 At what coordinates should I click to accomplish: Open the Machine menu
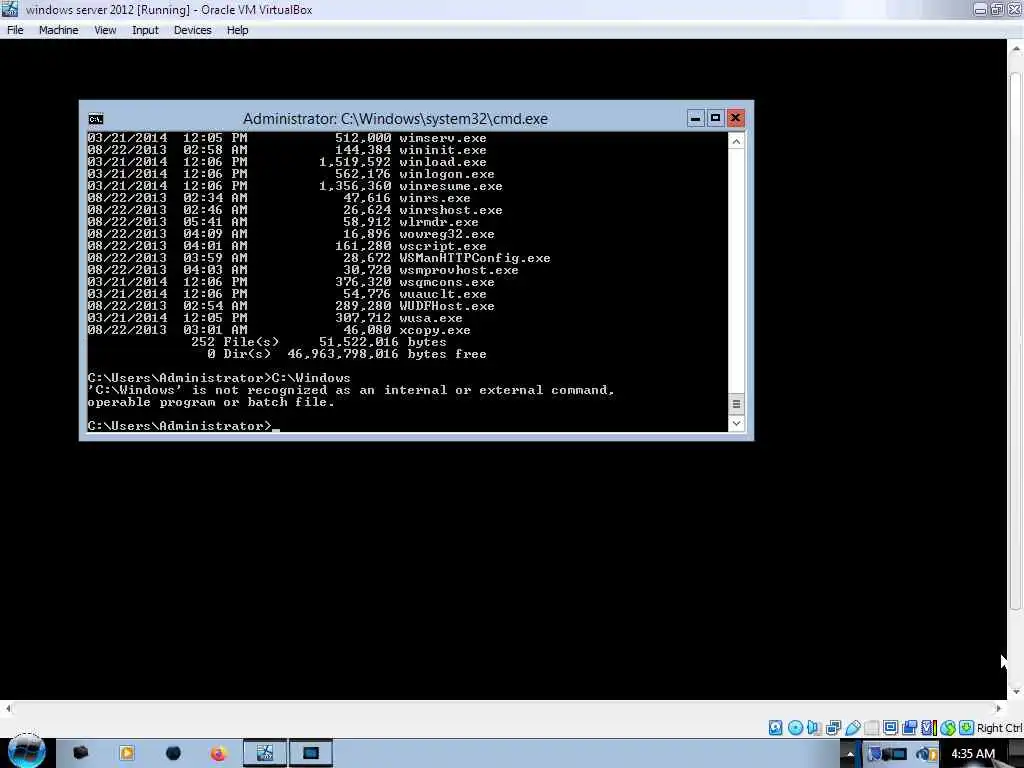click(x=58, y=30)
